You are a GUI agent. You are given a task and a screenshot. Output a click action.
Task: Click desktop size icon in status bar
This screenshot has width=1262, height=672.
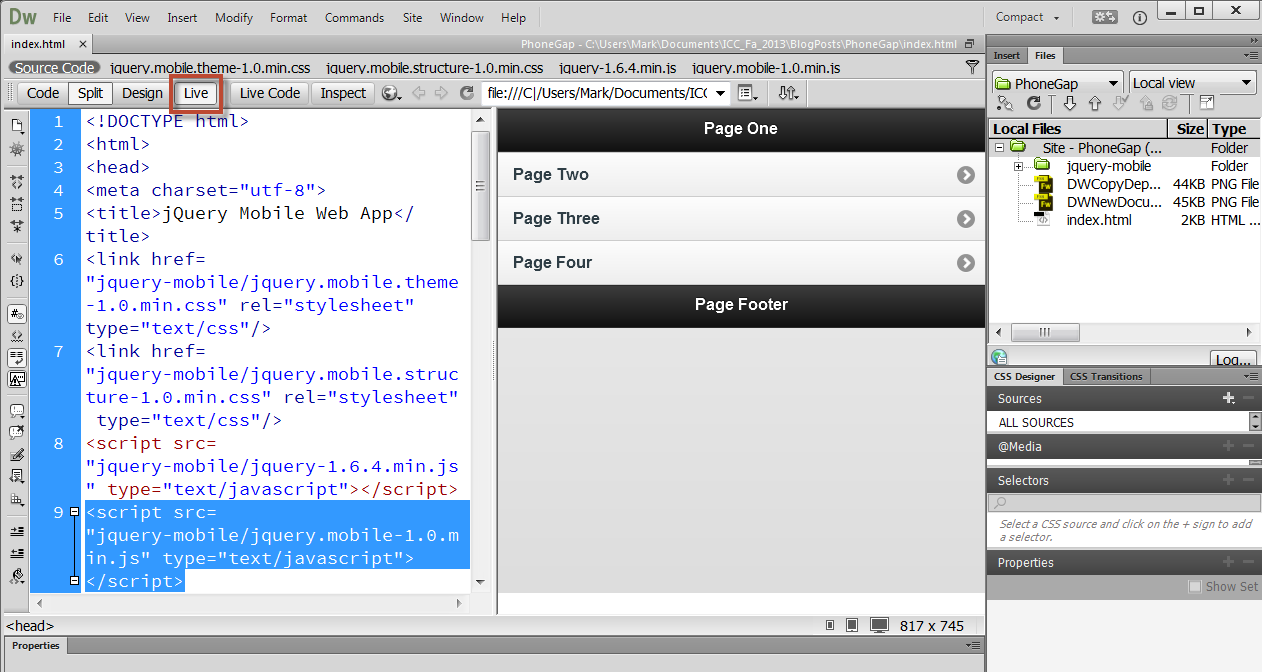point(879,626)
